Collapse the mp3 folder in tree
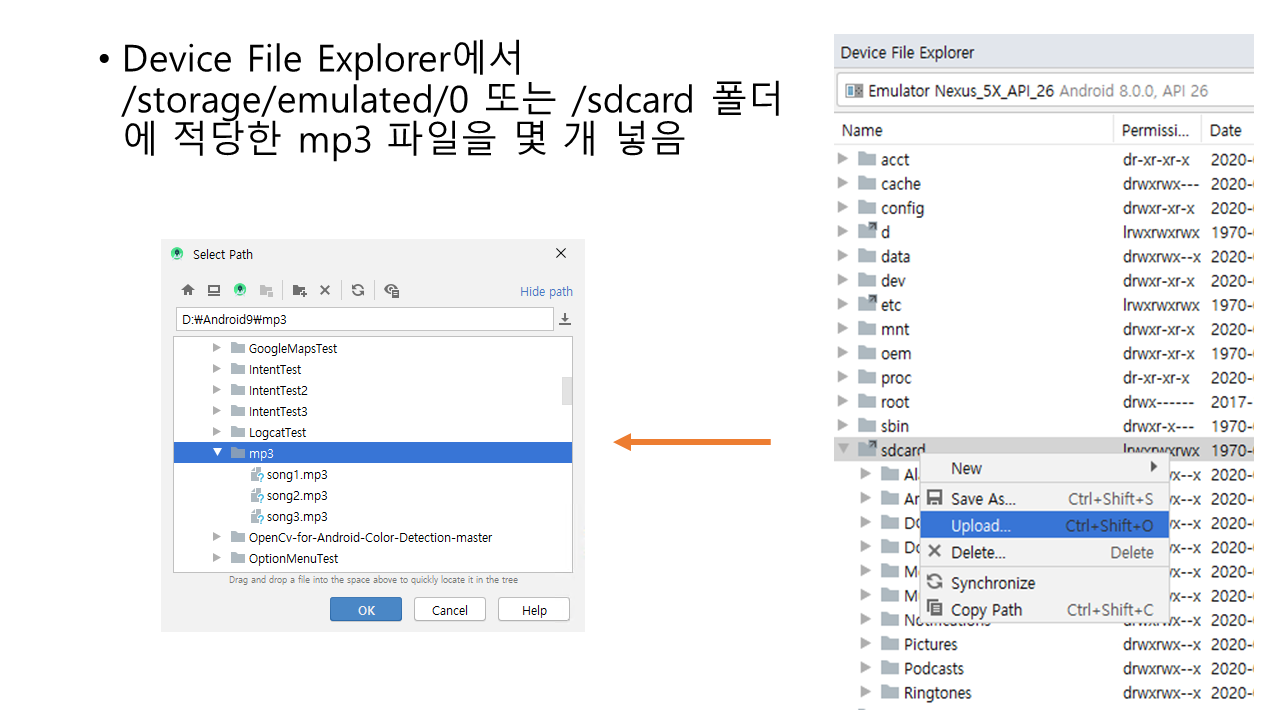The width and height of the screenshot is (1280, 720). coord(218,453)
